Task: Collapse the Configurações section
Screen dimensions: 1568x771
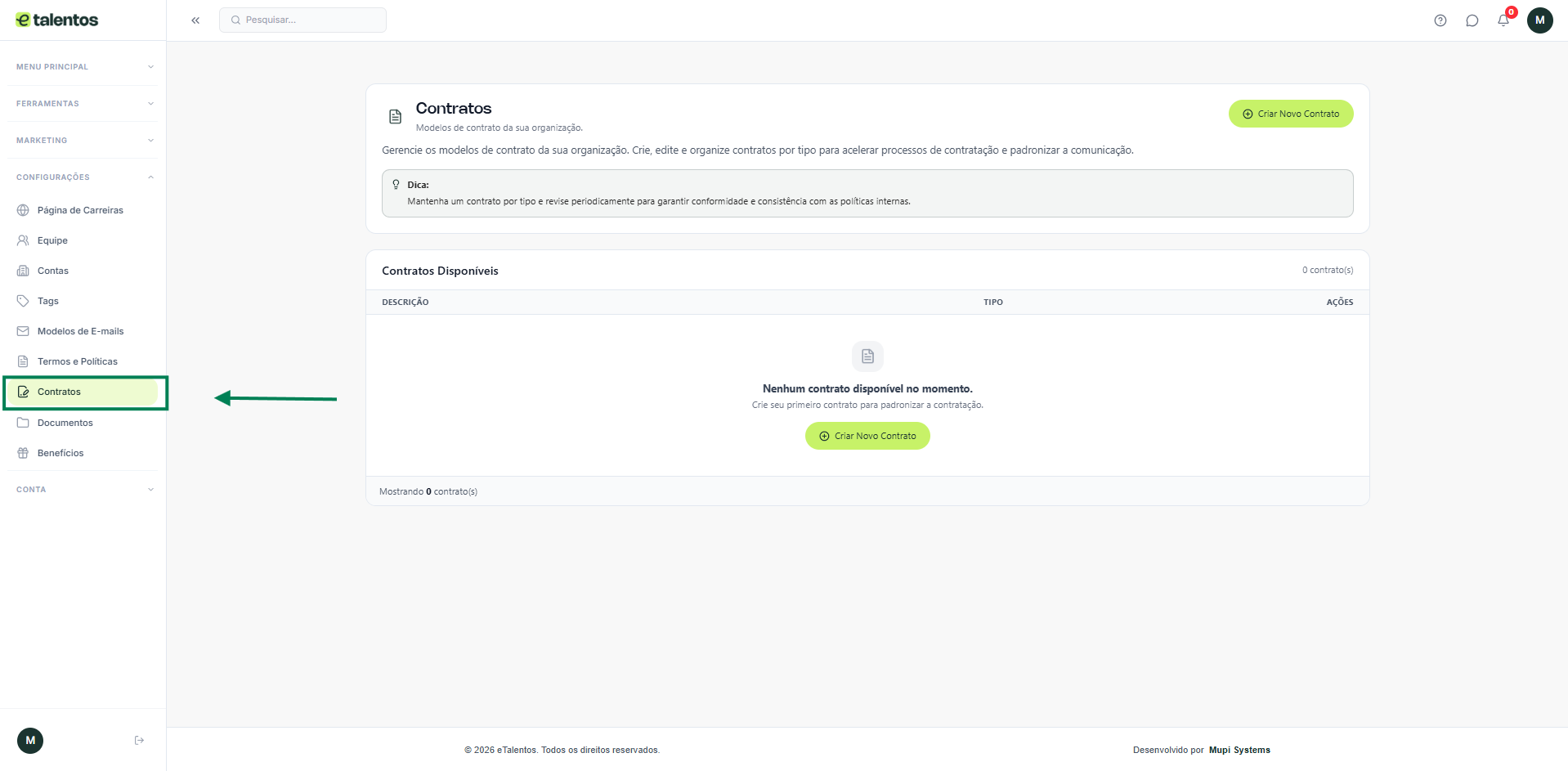Action: (84, 177)
